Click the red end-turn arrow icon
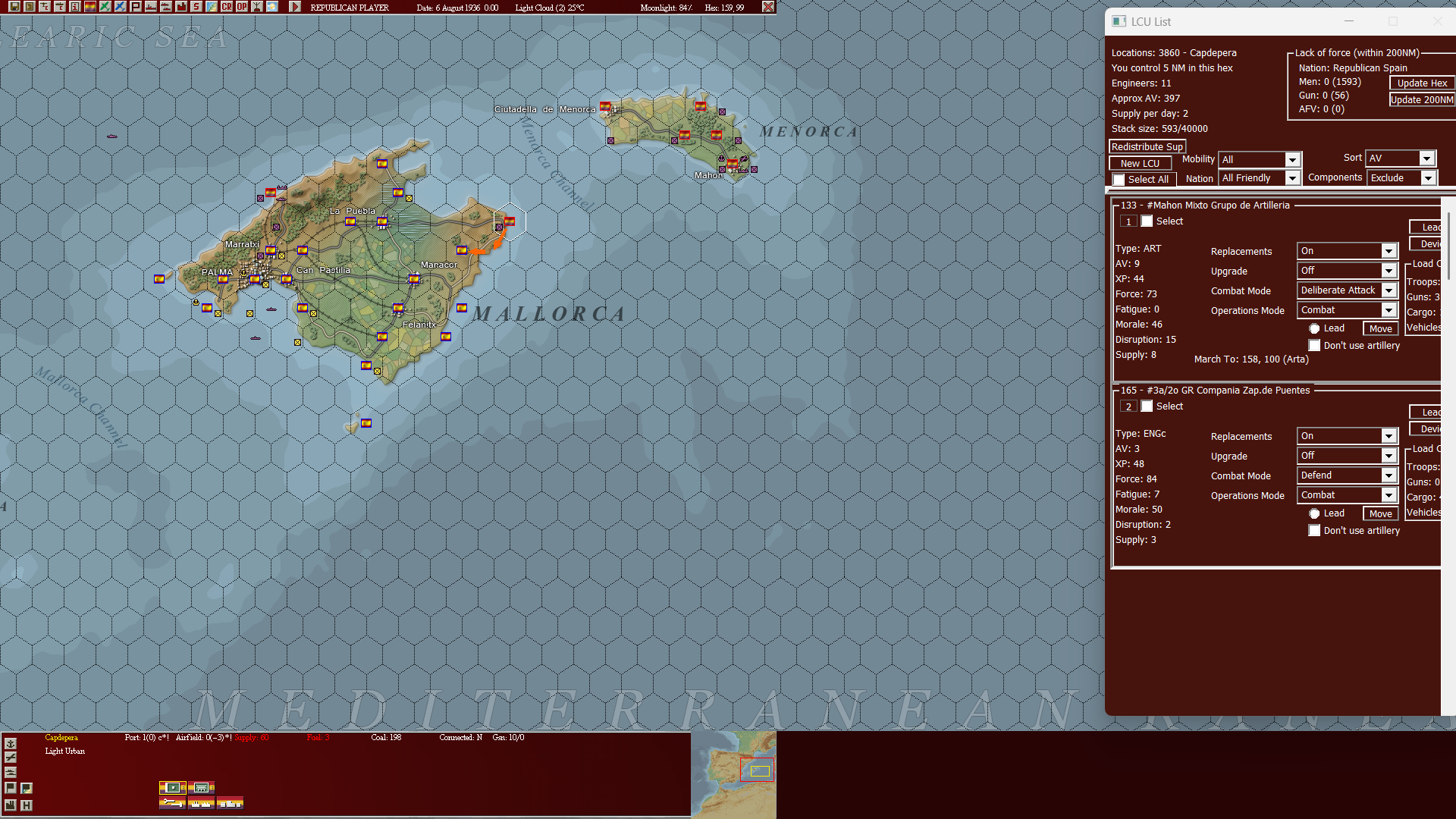The image size is (1456, 819). (295, 7)
